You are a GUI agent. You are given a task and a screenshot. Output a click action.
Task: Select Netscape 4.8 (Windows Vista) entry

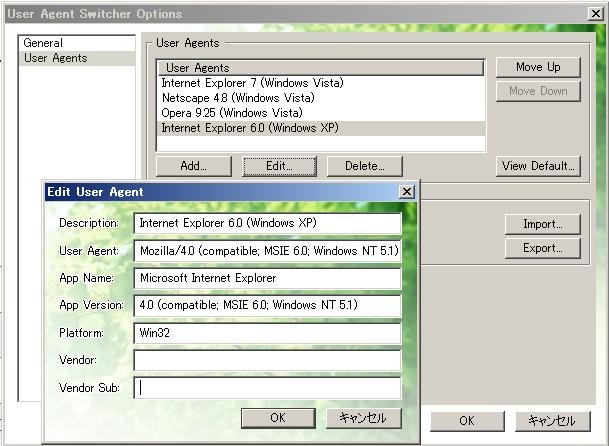(x=322, y=98)
